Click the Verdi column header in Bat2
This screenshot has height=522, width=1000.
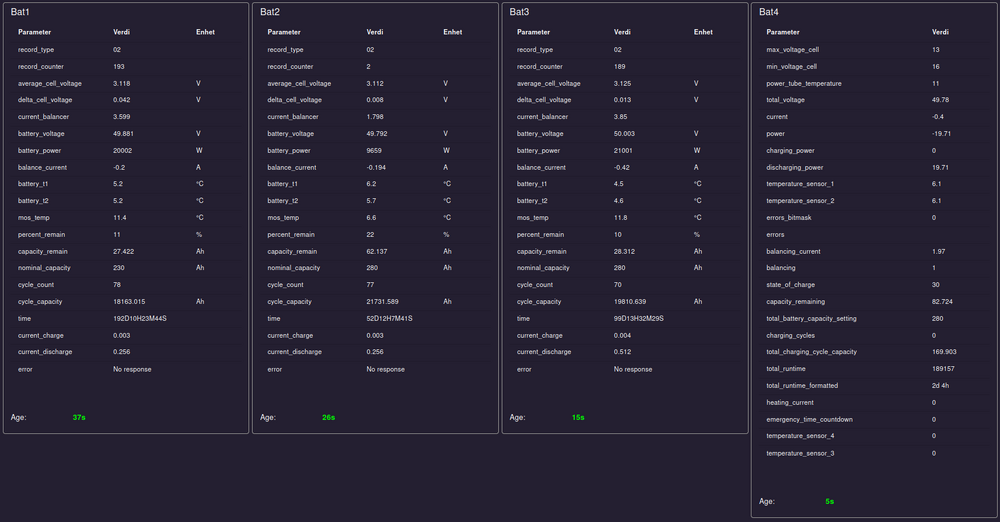pyautogui.click(x=375, y=32)
